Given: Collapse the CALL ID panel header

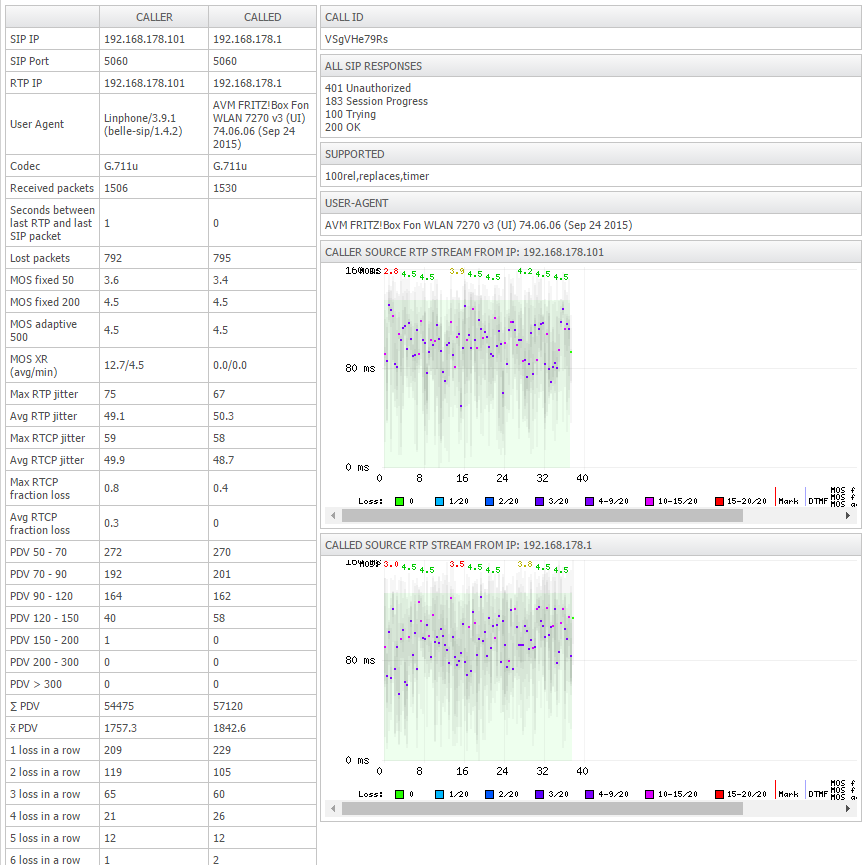Looking at the screenshot, I should pyautogui.click(x=590, y=18).
